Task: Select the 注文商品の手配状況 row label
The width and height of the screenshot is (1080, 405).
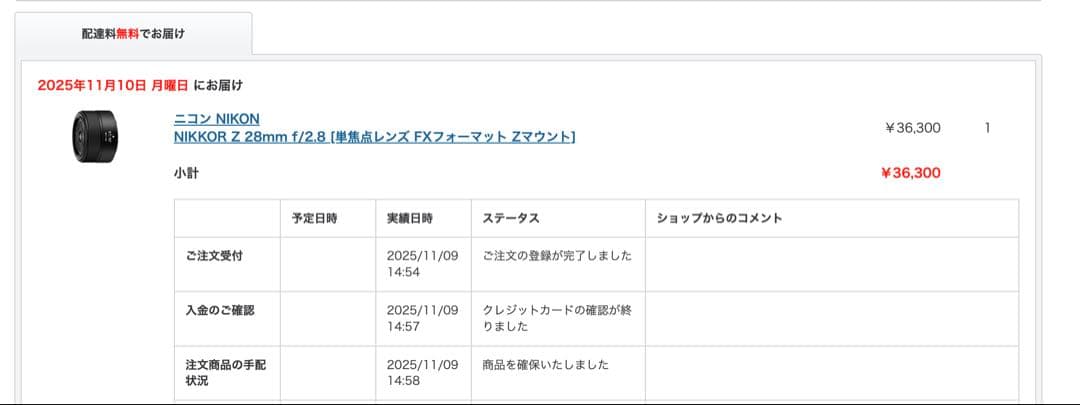Action: tap(219, 373)
